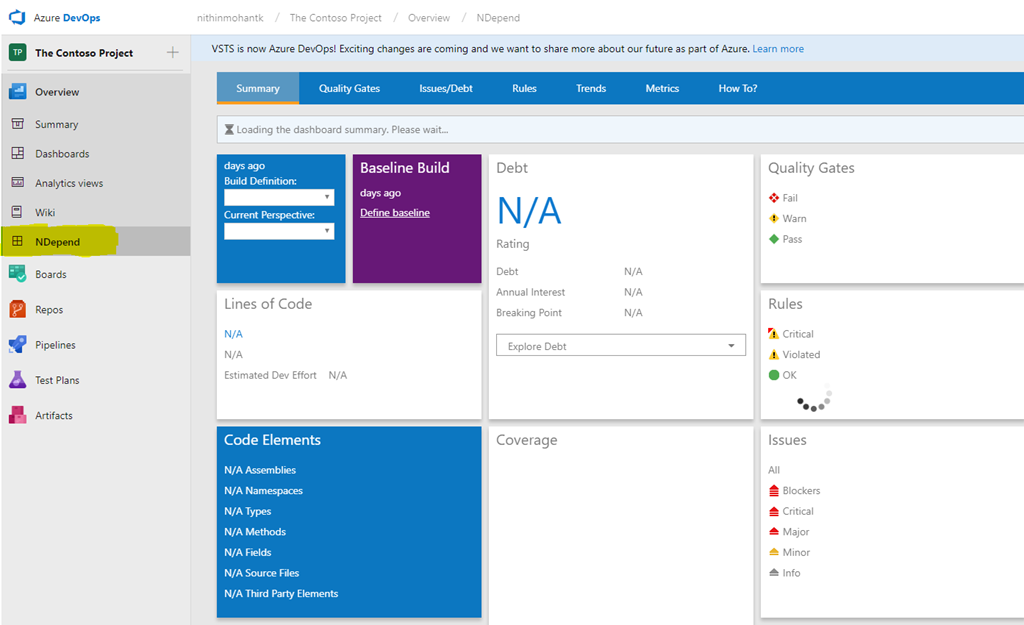This screenshot has width=1024, height=625.
Task: Open the Boards icon in sidebar
Action: click(17, 274)
